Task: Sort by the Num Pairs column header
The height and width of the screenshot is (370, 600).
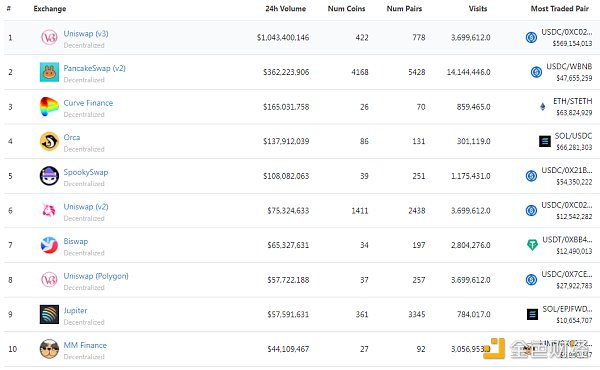Action: coord(404,8)
